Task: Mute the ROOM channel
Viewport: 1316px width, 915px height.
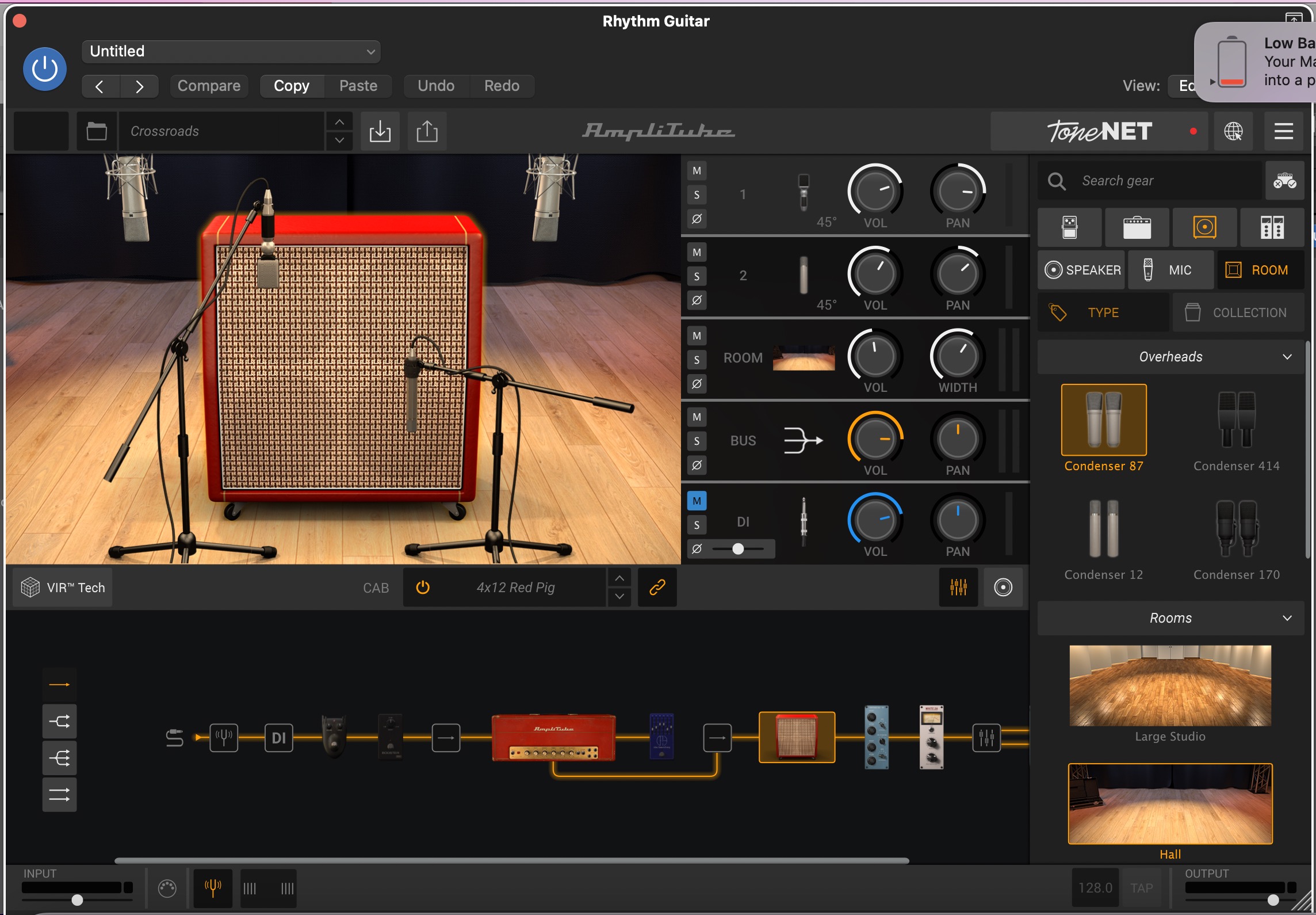Action: (697, 336)
